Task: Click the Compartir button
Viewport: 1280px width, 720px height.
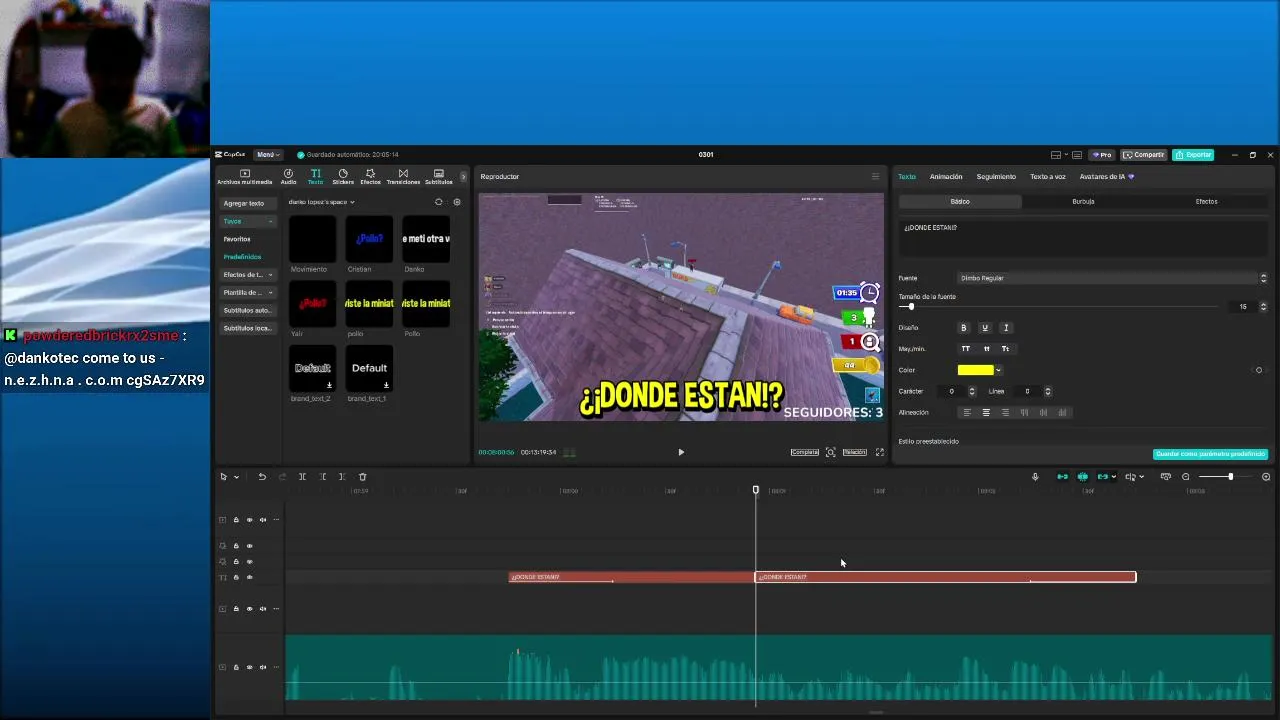Action: pyautogui.click(x=1144, y=155)
